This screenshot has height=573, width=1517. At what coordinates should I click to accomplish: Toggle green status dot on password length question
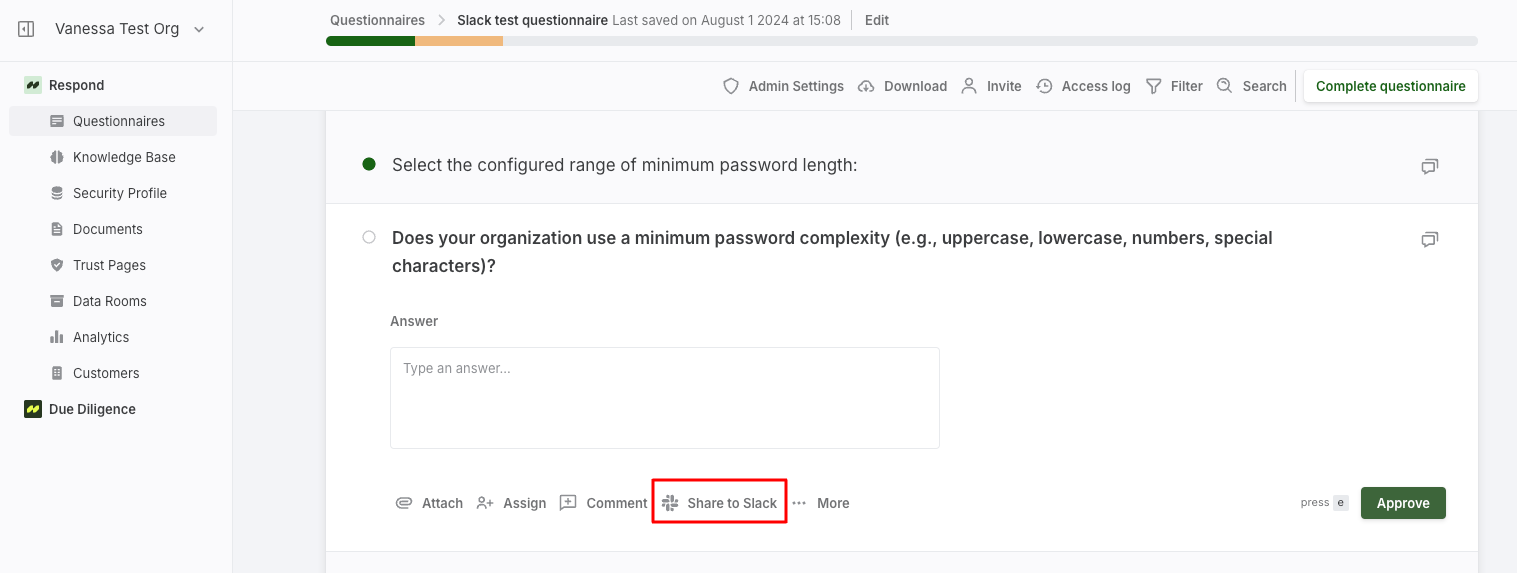[x=369, y=164]
